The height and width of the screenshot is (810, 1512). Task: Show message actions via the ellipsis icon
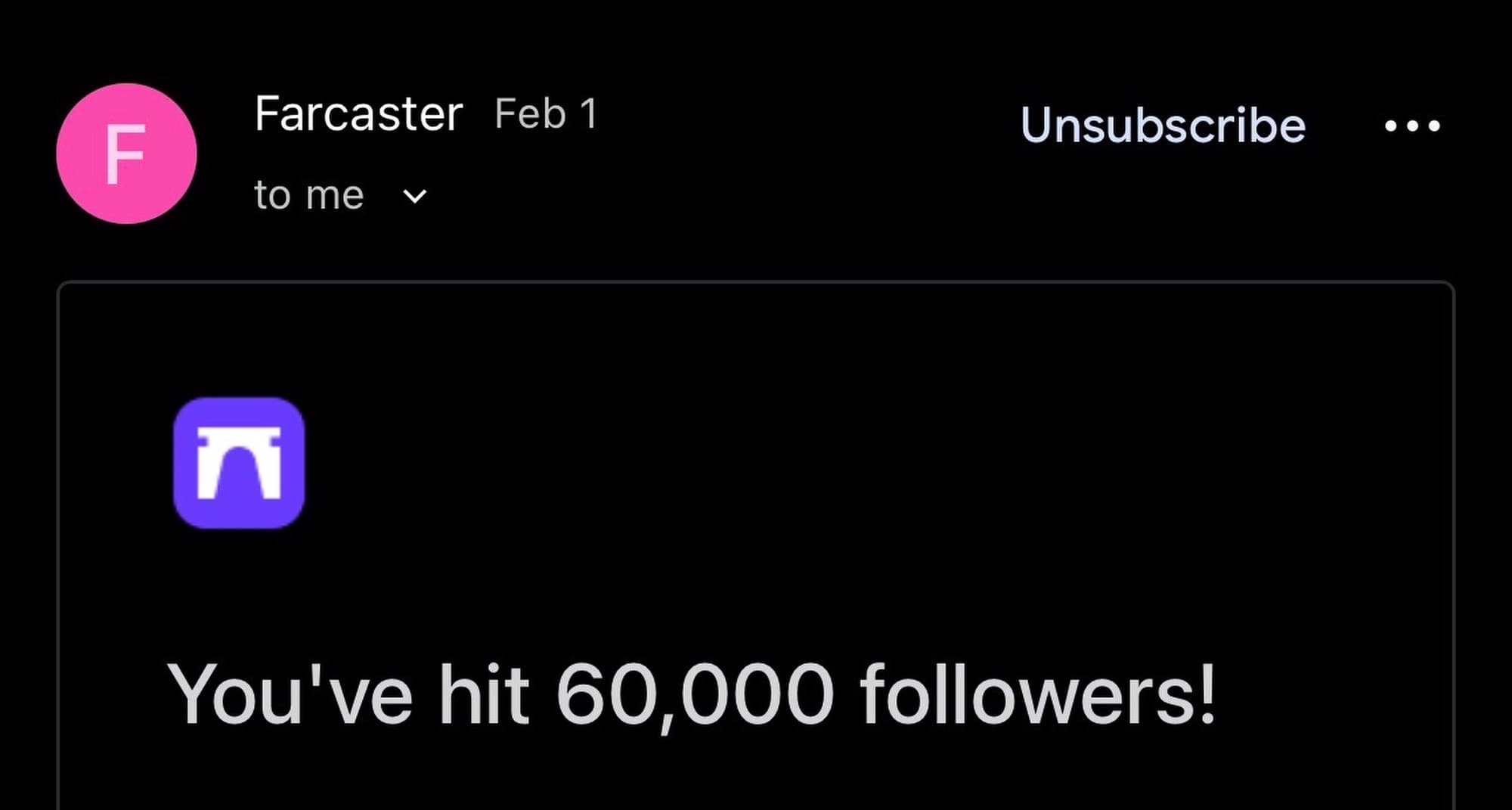pyautogui.click(x=1411, y=126)
